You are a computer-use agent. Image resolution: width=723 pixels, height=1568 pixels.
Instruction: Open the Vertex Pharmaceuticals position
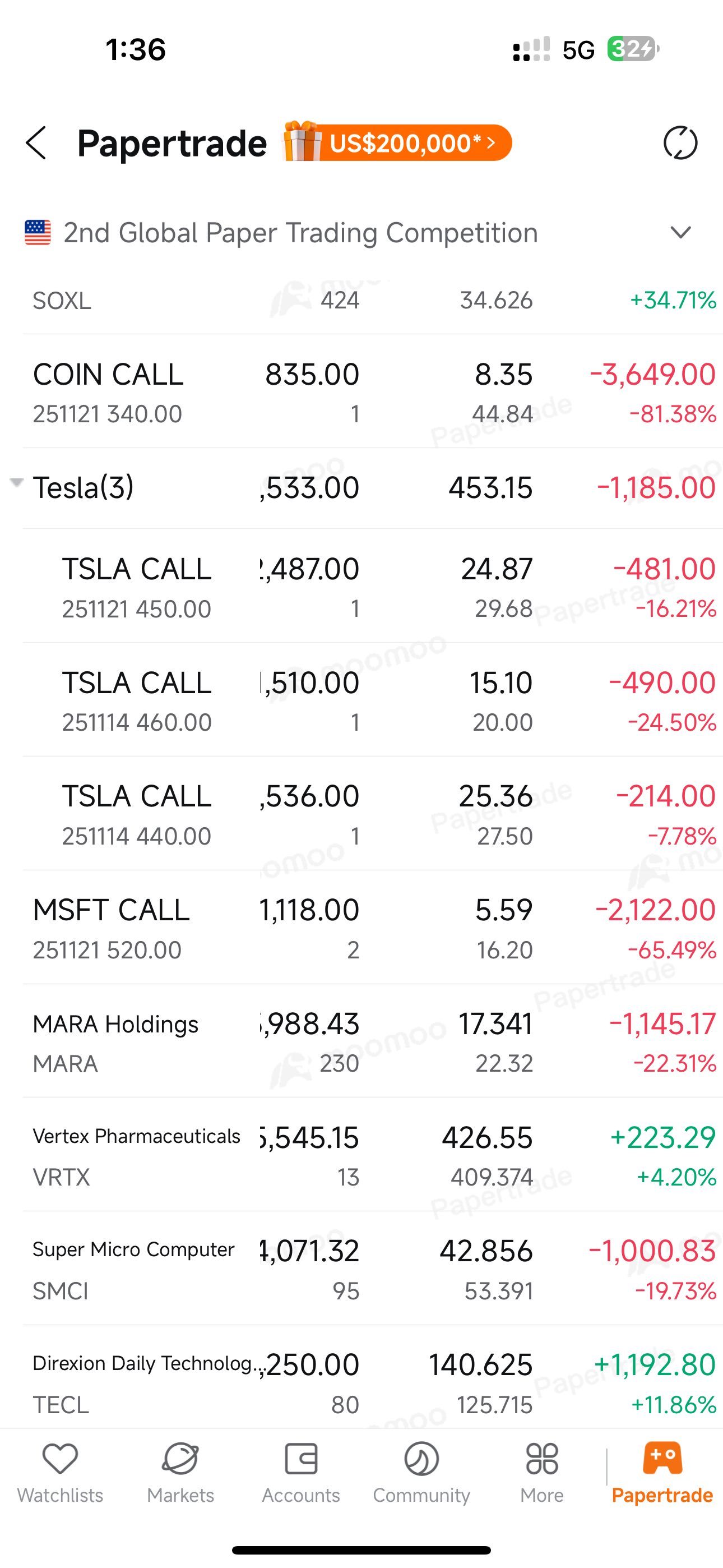136,1155
